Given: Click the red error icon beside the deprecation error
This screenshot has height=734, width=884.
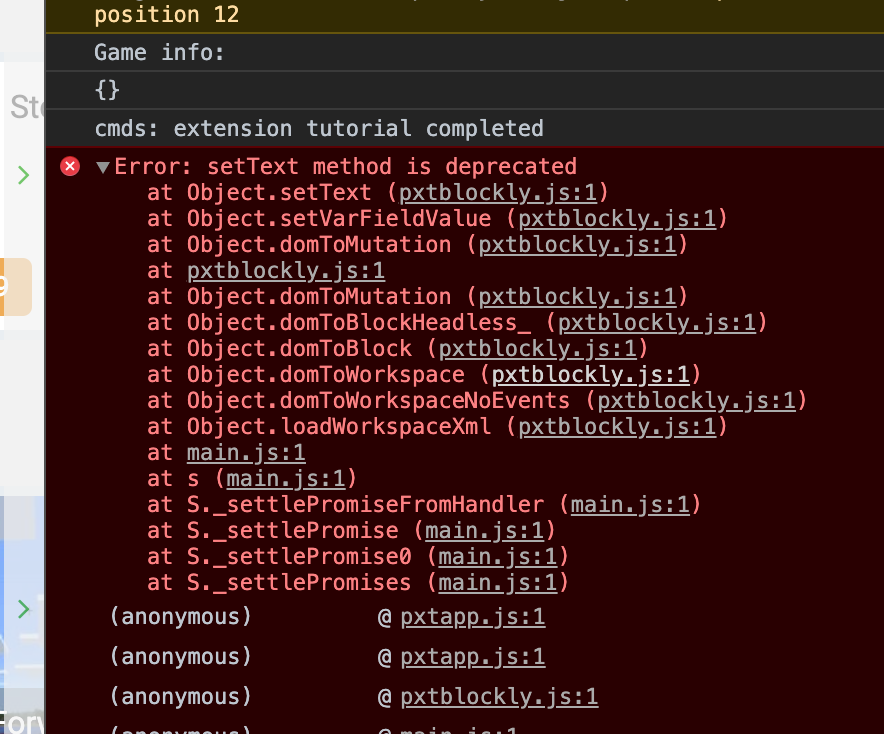Looking at the screenshot, I should pos(69,166).
